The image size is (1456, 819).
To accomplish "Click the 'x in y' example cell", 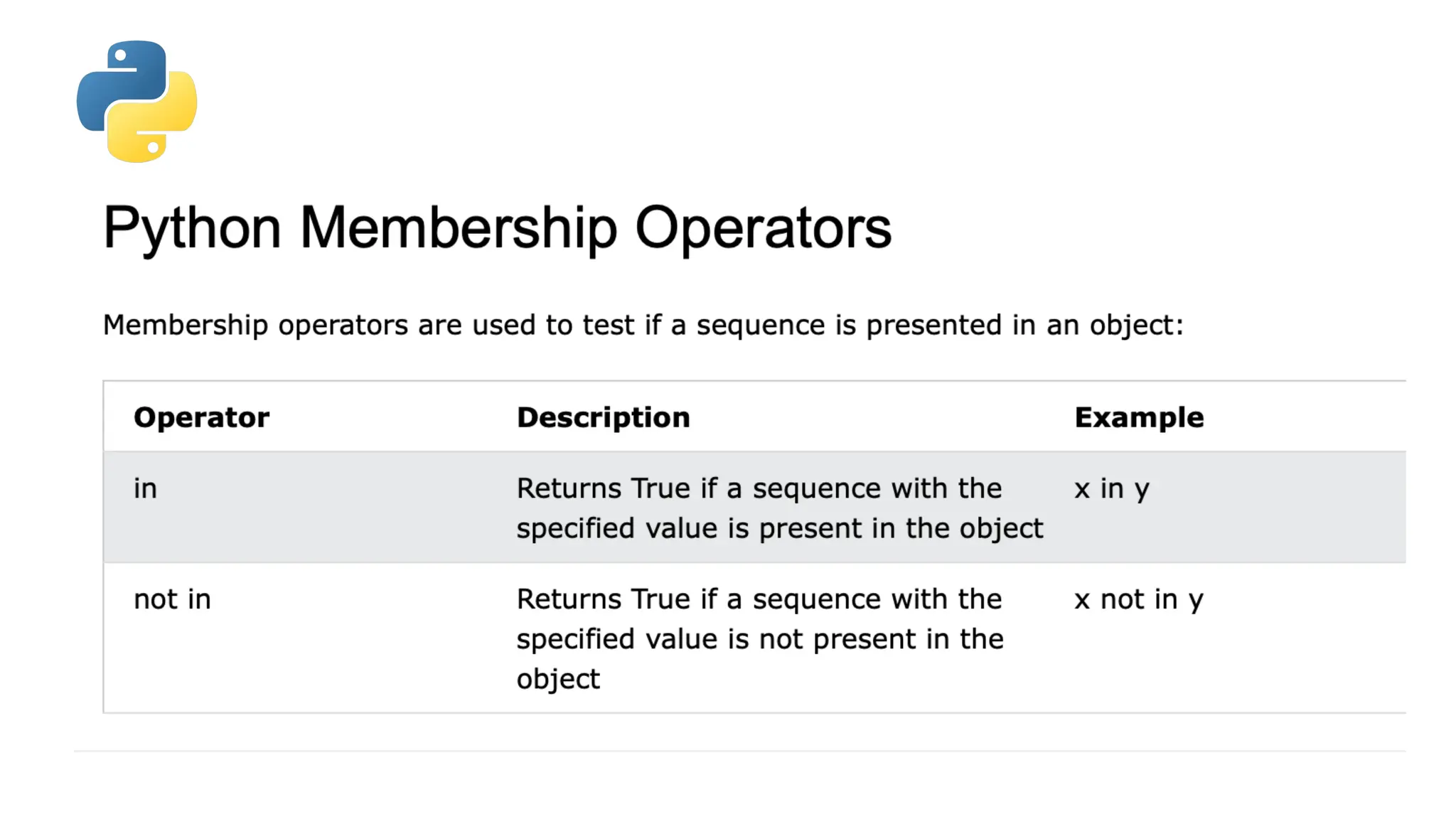I will tap(1112, 489).
